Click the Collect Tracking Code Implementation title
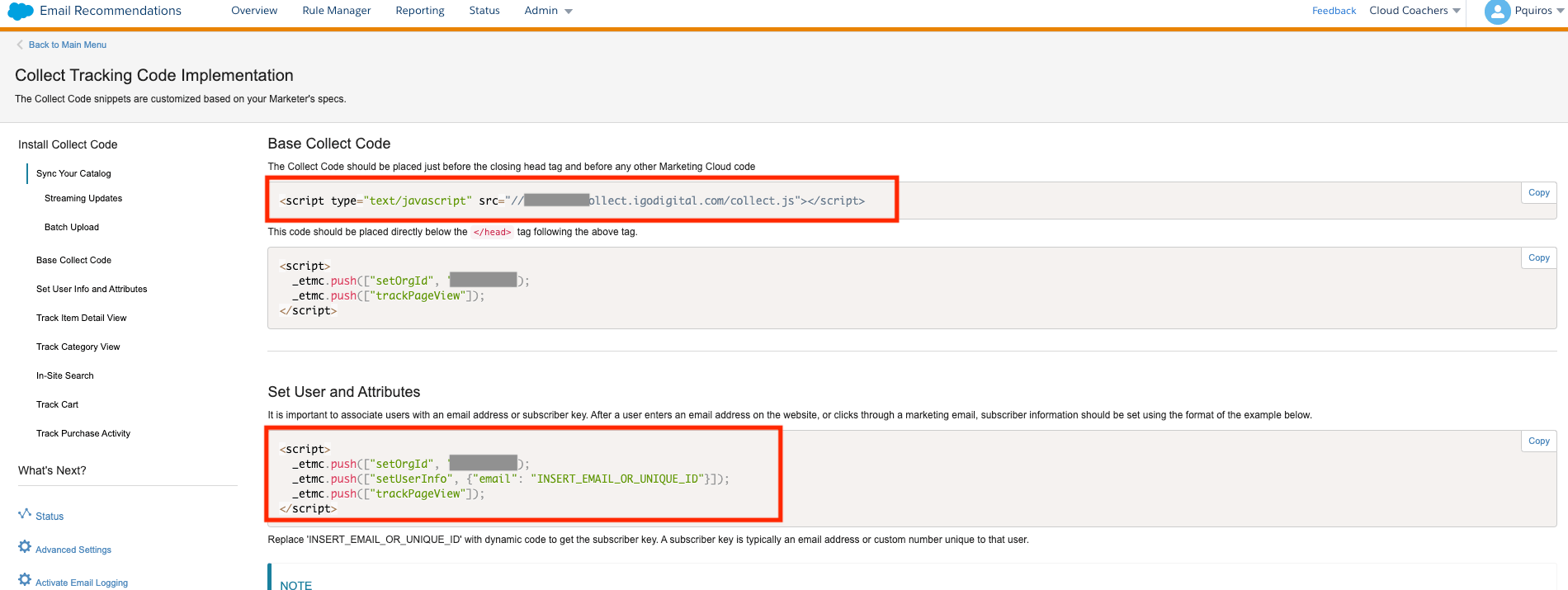Image resolution: width=1568 pixels, height=590 pixels. (154, 75)
